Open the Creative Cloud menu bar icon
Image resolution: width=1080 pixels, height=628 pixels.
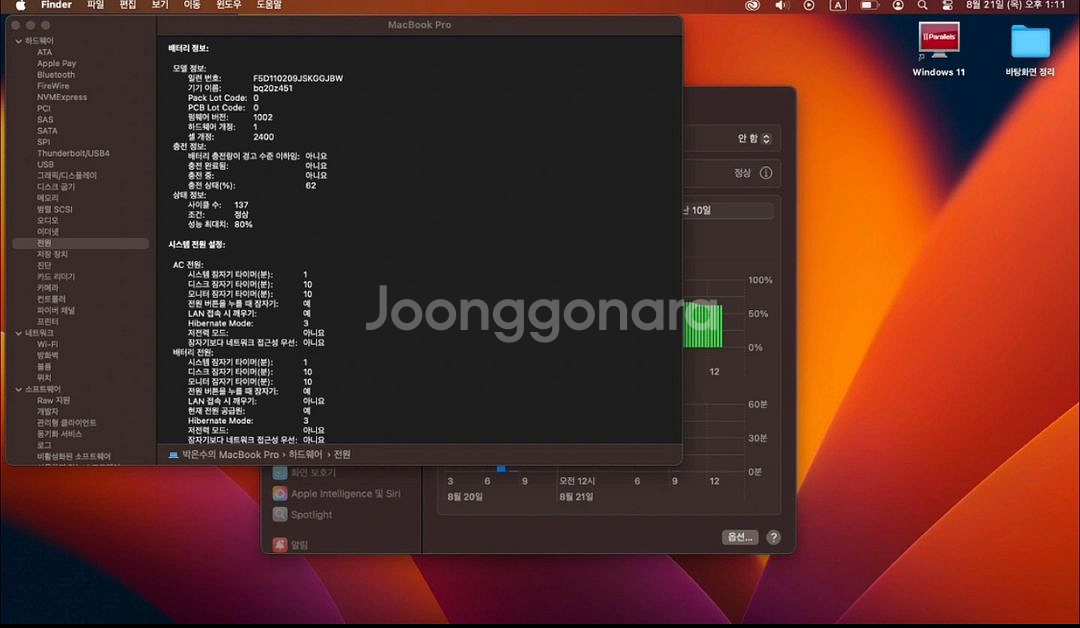pos(752,5)
